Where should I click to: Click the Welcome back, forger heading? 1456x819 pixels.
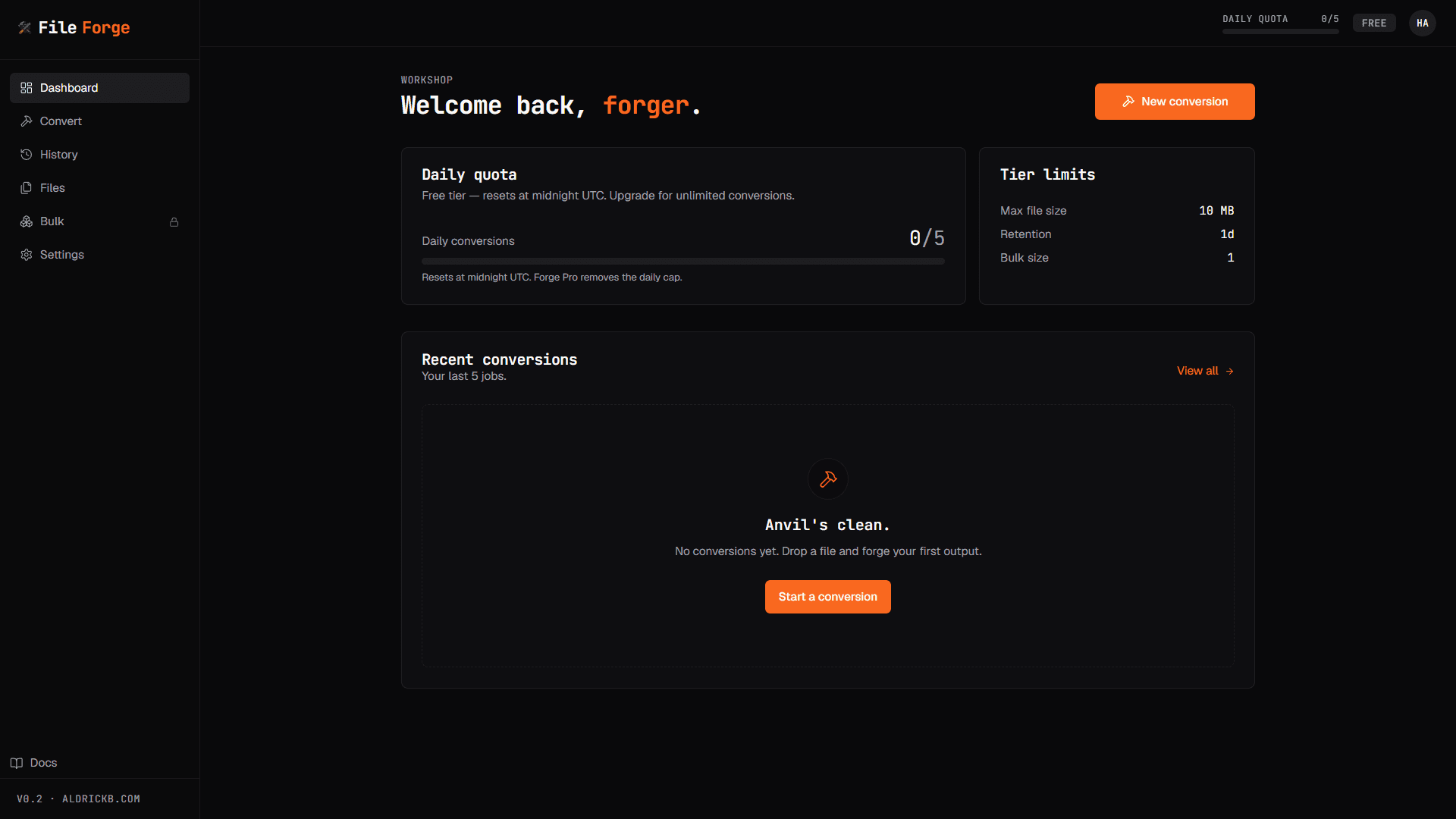pyautogui.click(x=551, y=105)
